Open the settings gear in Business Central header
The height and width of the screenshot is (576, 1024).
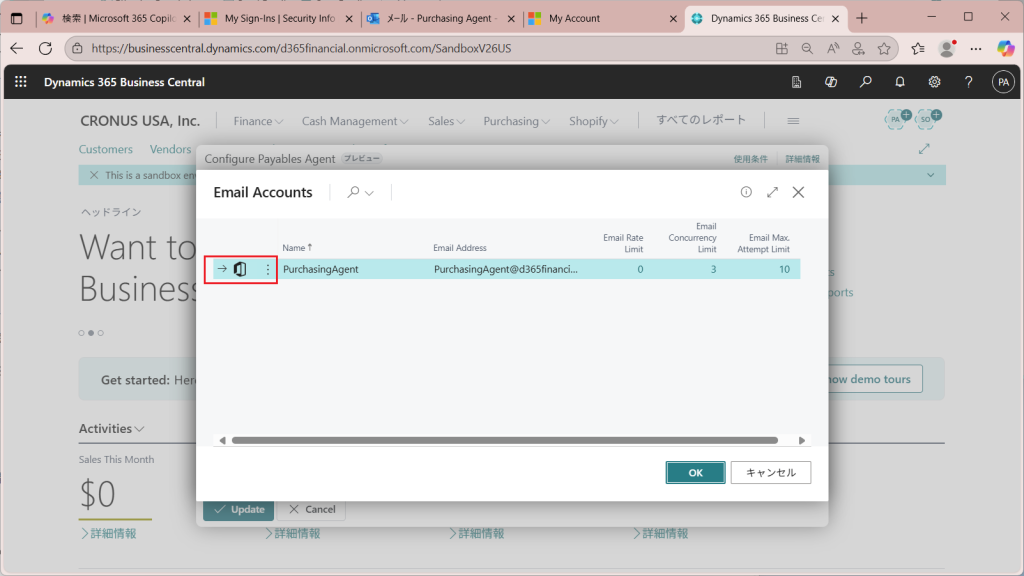click(x=935, y=82)
